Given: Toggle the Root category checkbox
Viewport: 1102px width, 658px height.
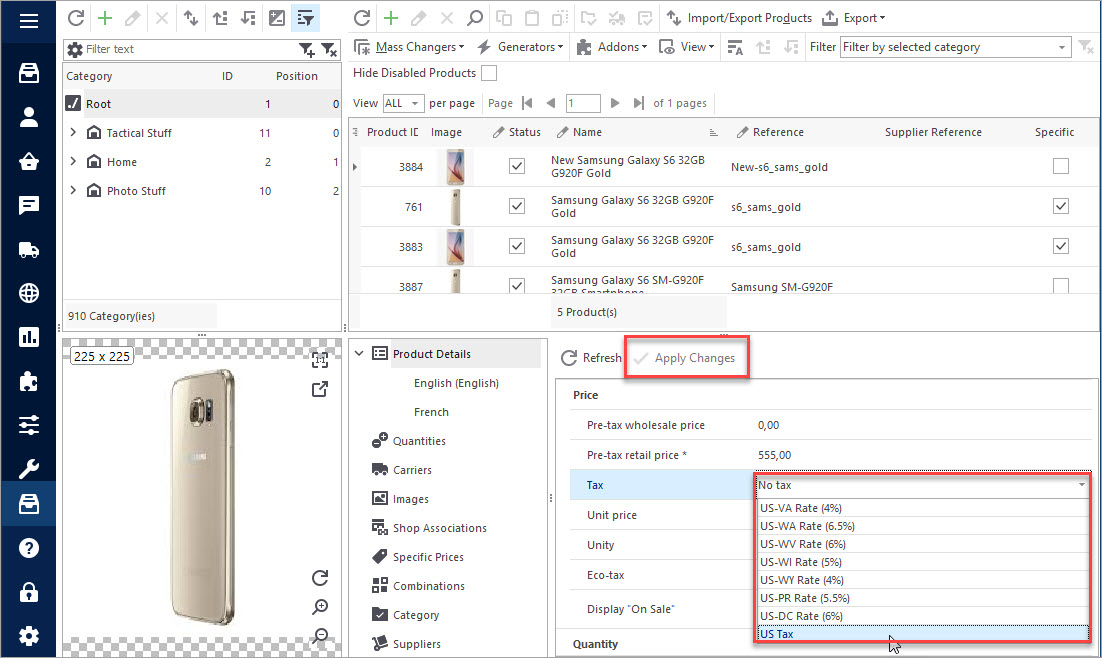Looking at the screenshot, I should point(73,103).
